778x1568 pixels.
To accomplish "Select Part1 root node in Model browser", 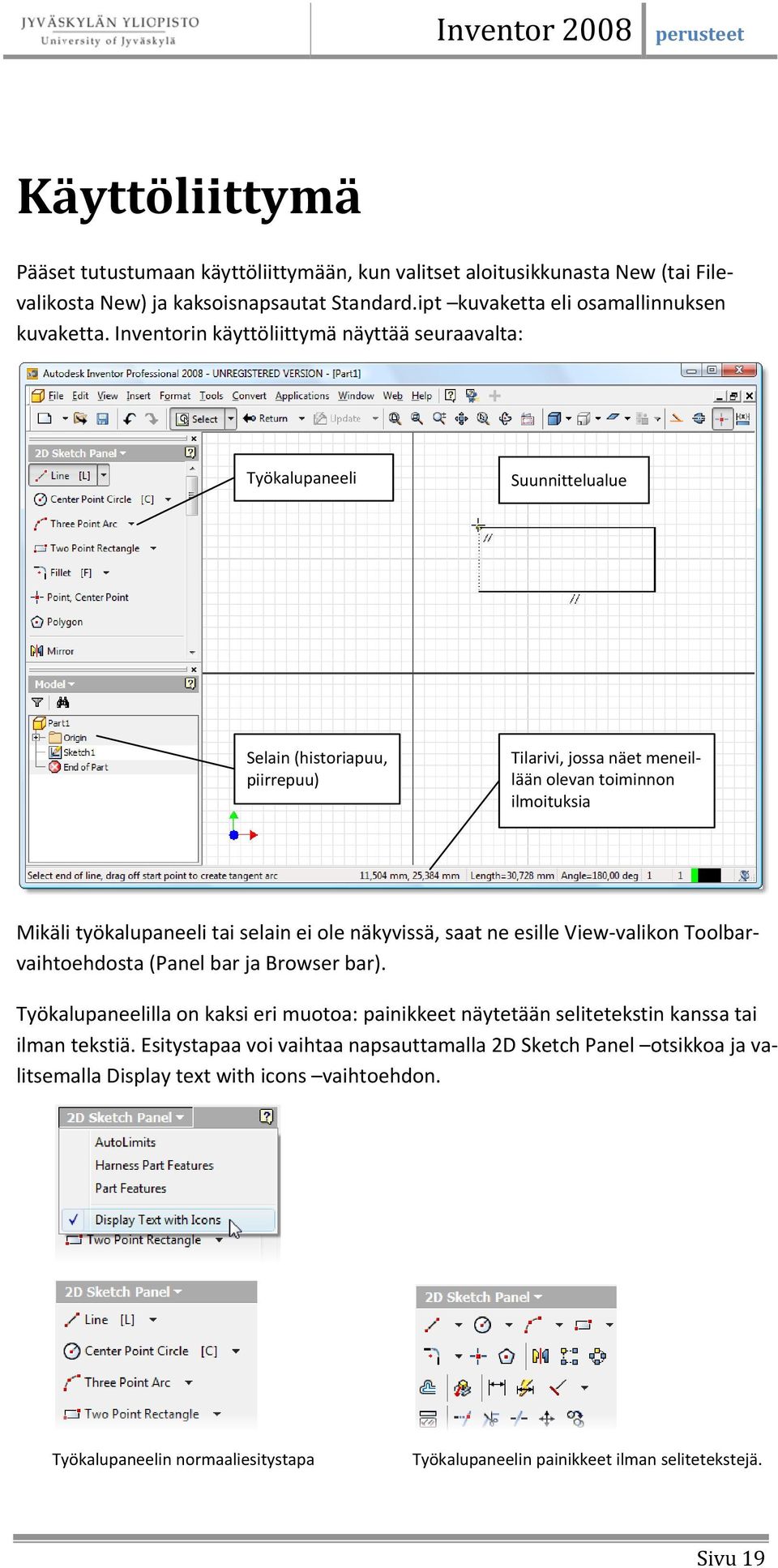I will coord(51,723).
